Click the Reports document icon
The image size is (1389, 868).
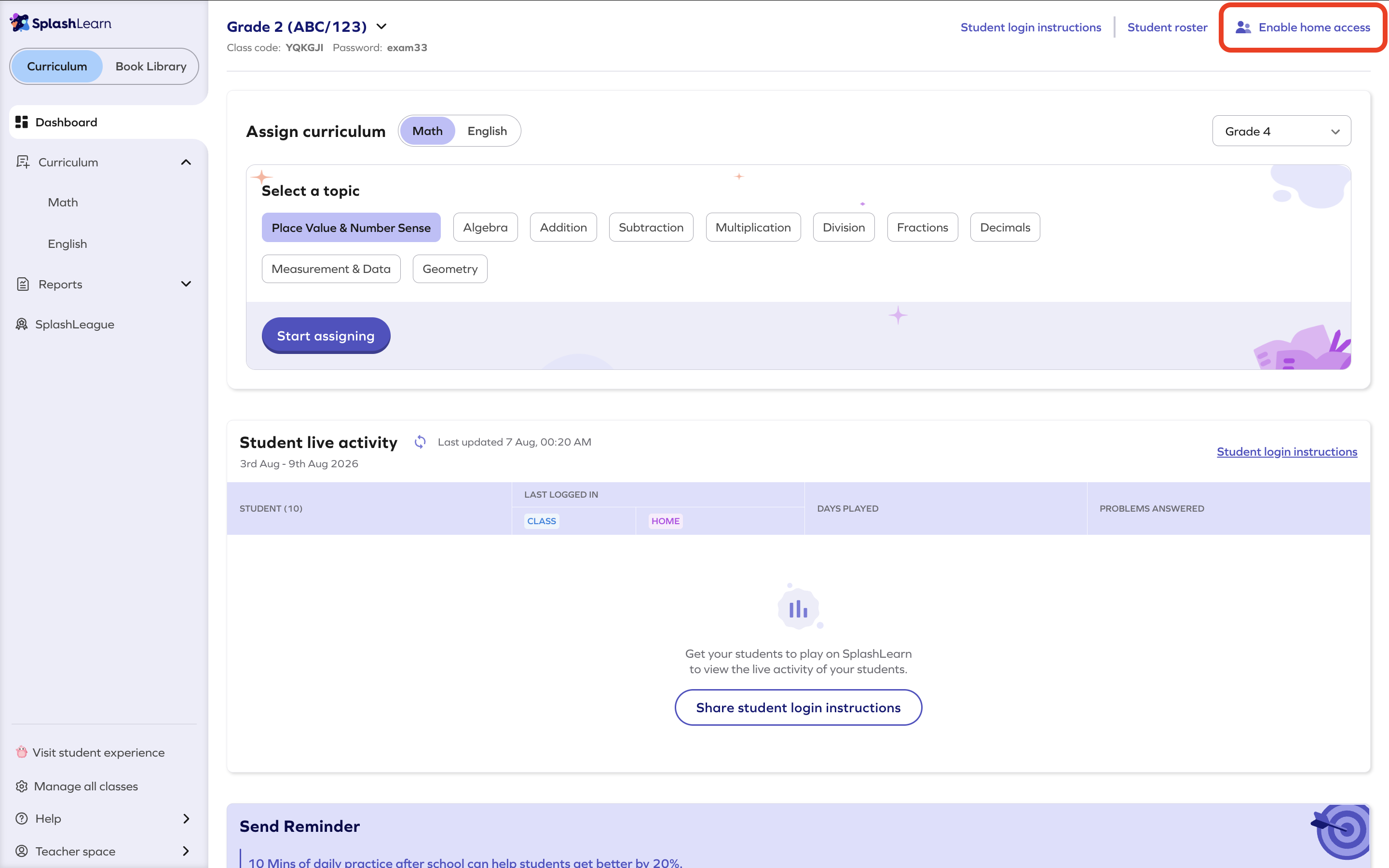point(22,284)
